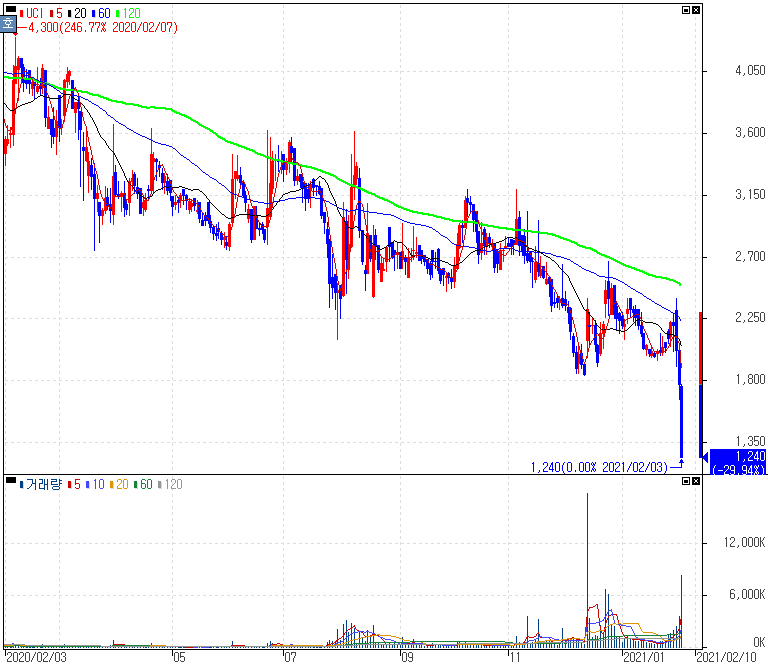The image size is (768, 664).
Task: Click the 2020/02/03 start date label
Action: [x=36, y=657]
